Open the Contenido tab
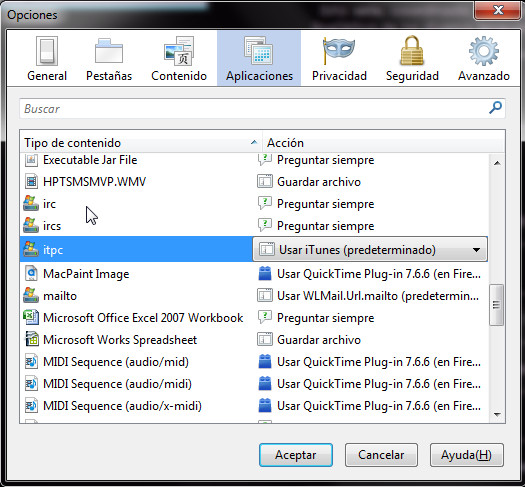Viewport: 525px width, 487px height. tap(179, 59)
